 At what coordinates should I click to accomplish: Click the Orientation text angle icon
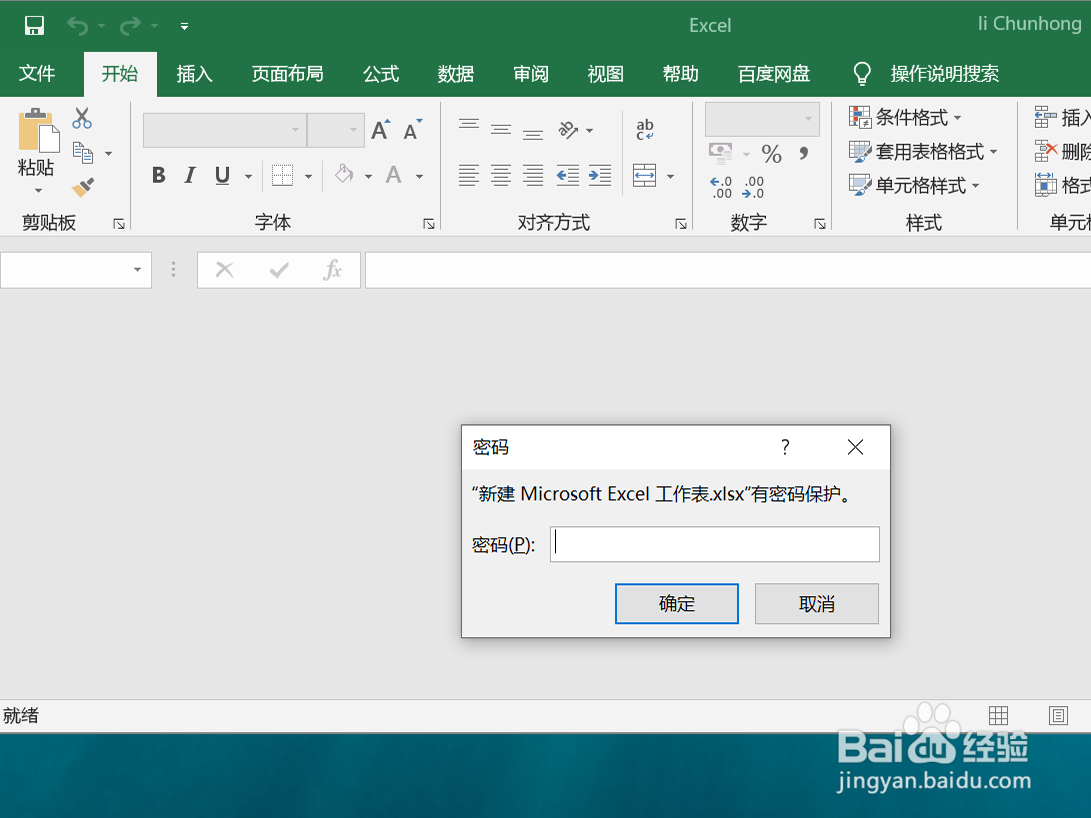pos(568,129)
